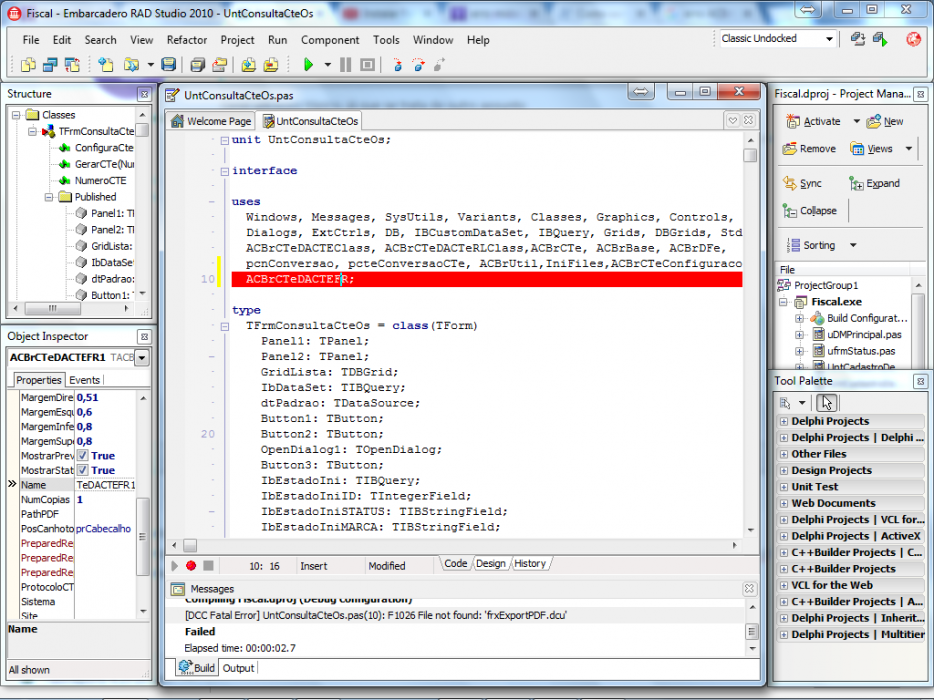This screenshot has width=934, height=700.
Task: Click the macro record red button
Action: pos(191,566)
